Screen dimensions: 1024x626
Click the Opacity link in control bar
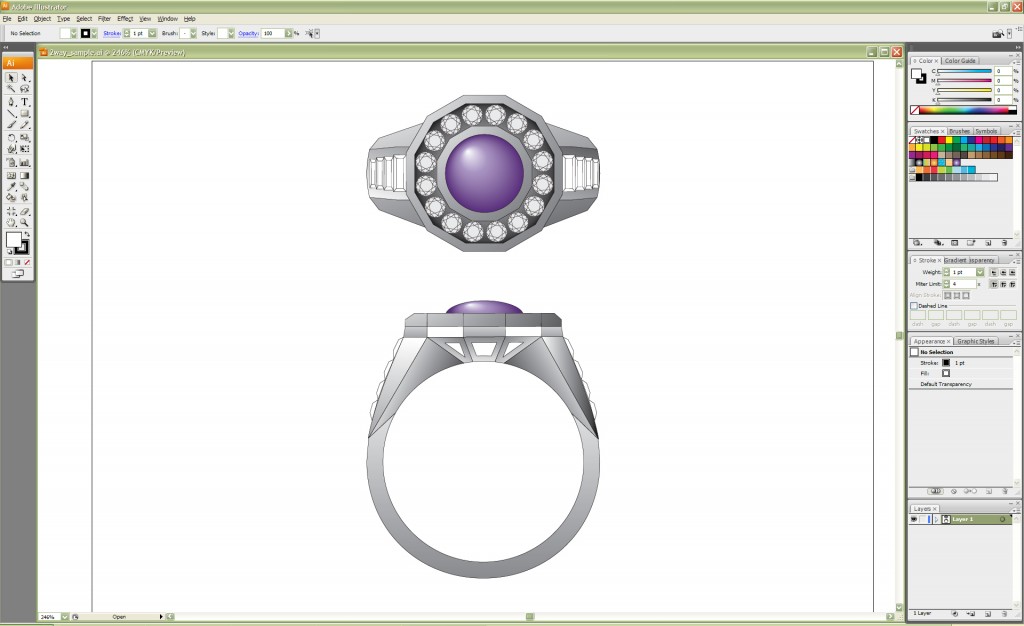[x=248, y=33]
